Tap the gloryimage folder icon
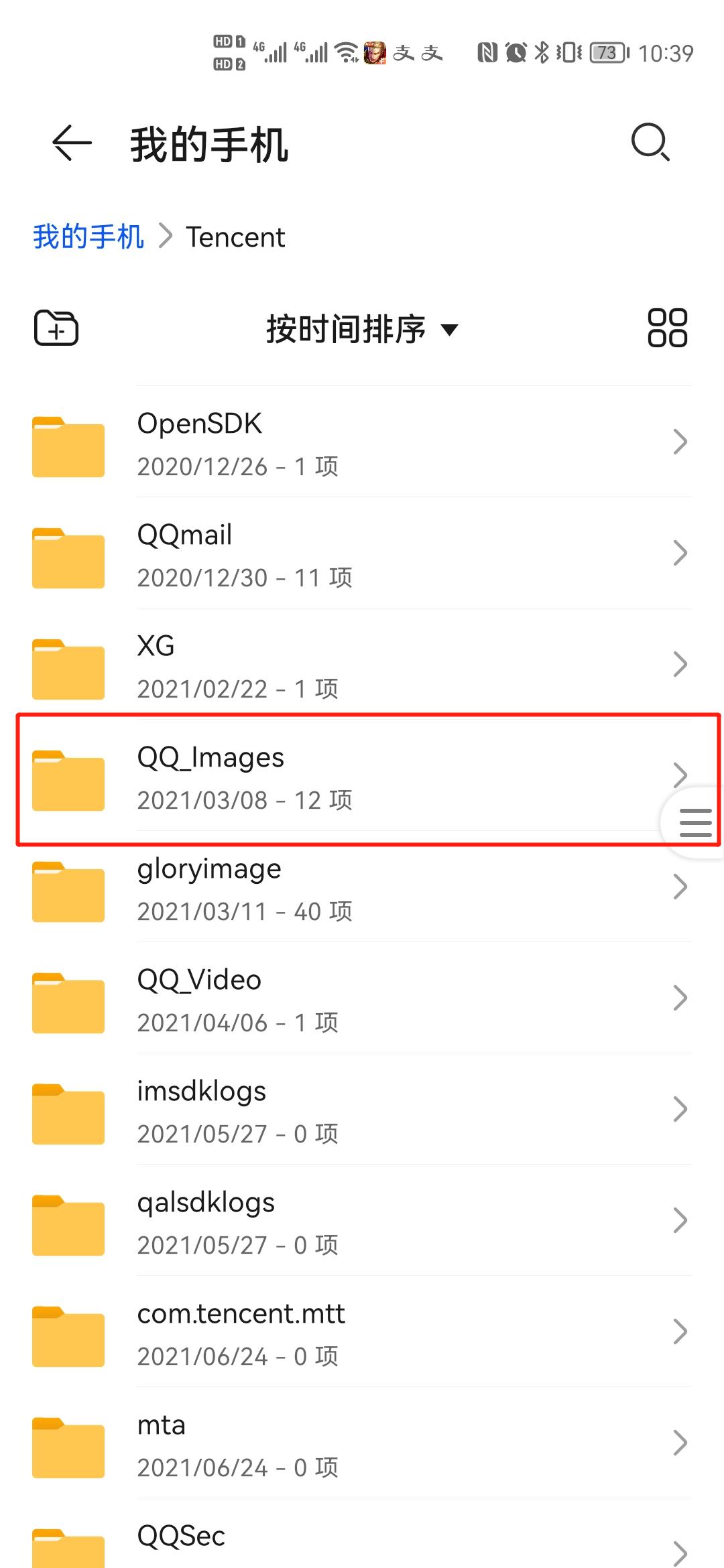This screenshot has width=724, height=1568. 68,892
